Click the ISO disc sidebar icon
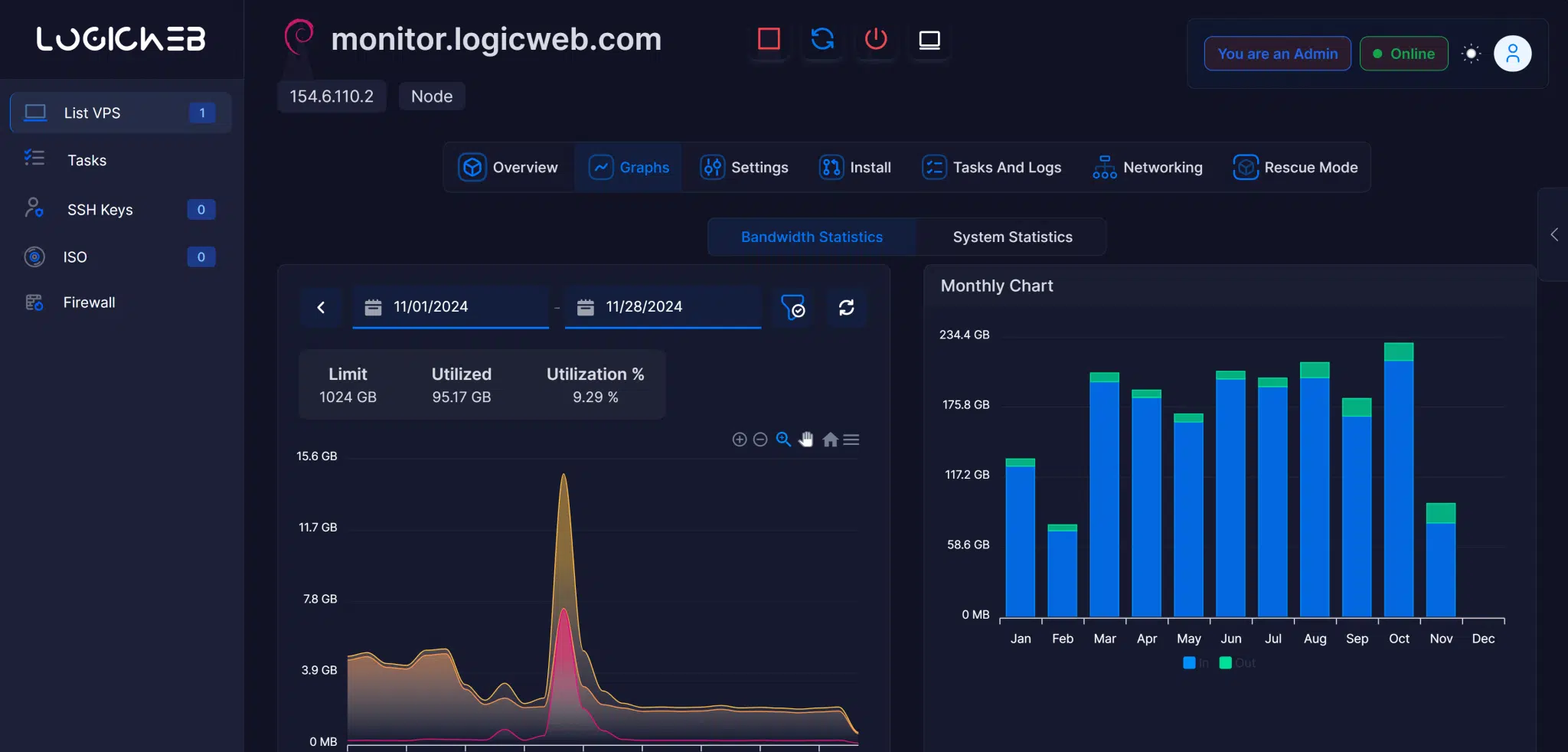The image size is (1568, 752). click(34, 257)
